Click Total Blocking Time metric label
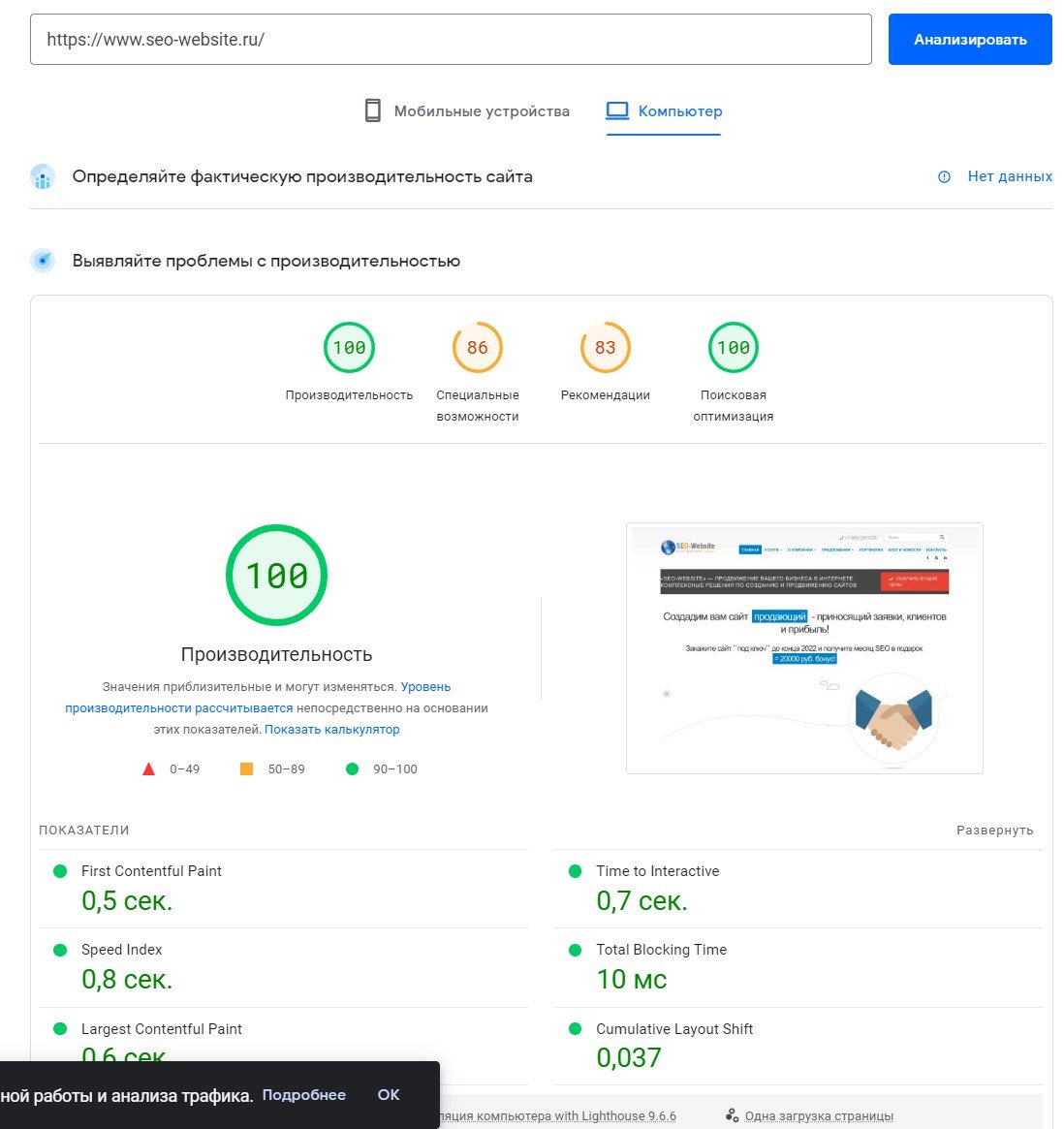 click(661, 950)
